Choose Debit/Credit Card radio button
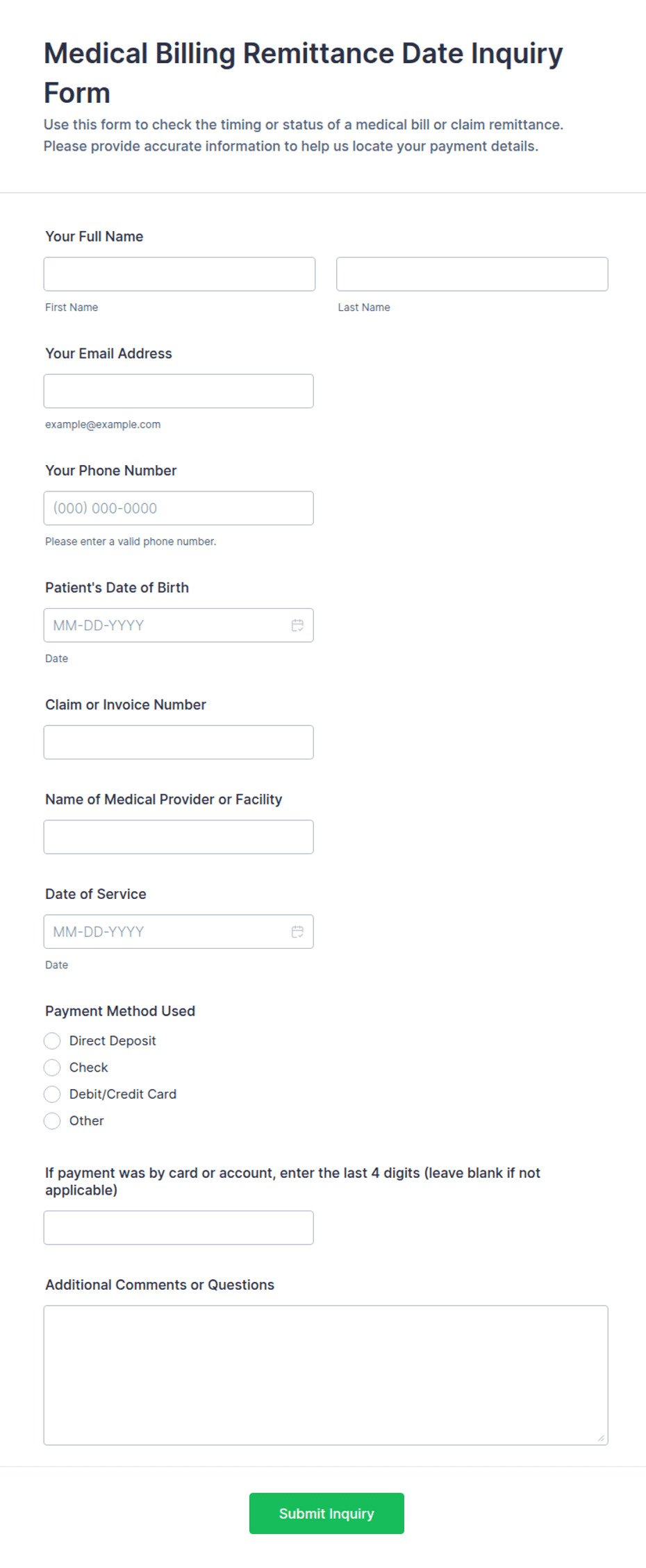646x1568 pixels. 52,1094
